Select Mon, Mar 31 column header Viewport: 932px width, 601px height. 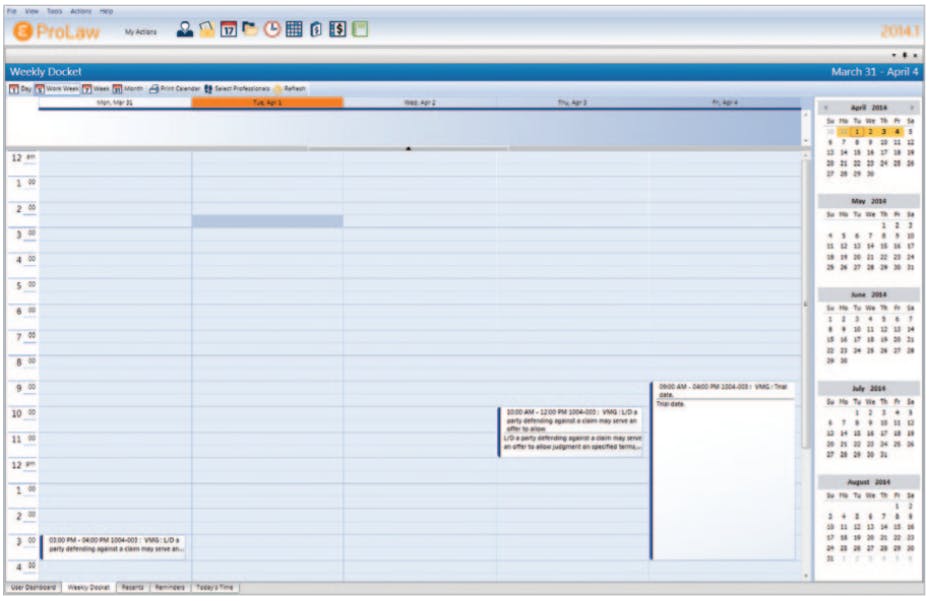point(115,103)
